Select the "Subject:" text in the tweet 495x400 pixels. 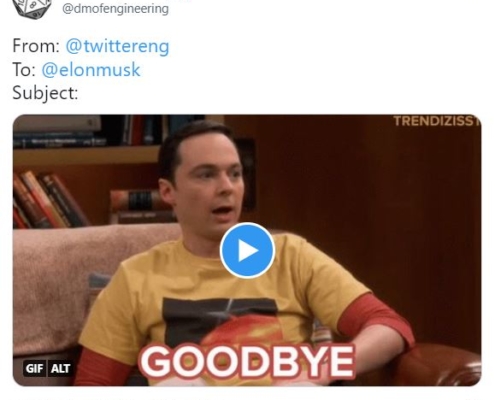point(45,93)
